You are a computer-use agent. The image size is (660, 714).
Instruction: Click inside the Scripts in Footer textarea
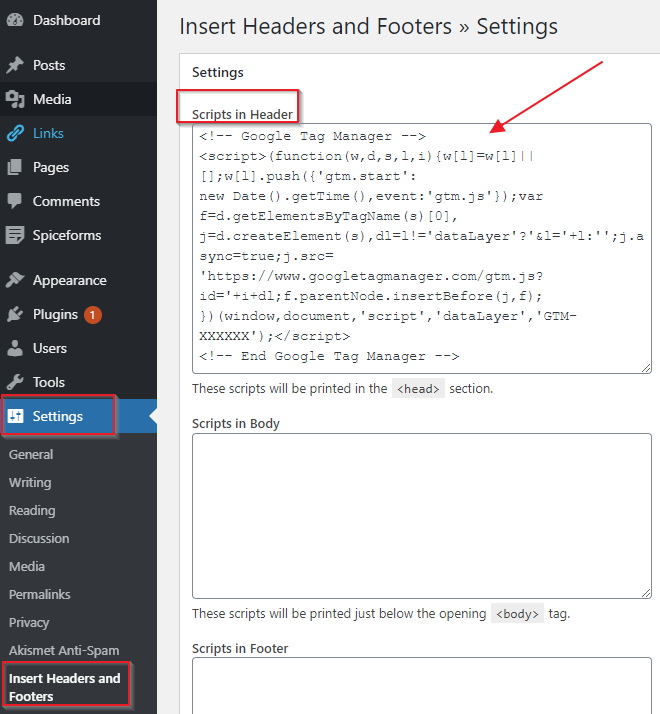[422, 686]
